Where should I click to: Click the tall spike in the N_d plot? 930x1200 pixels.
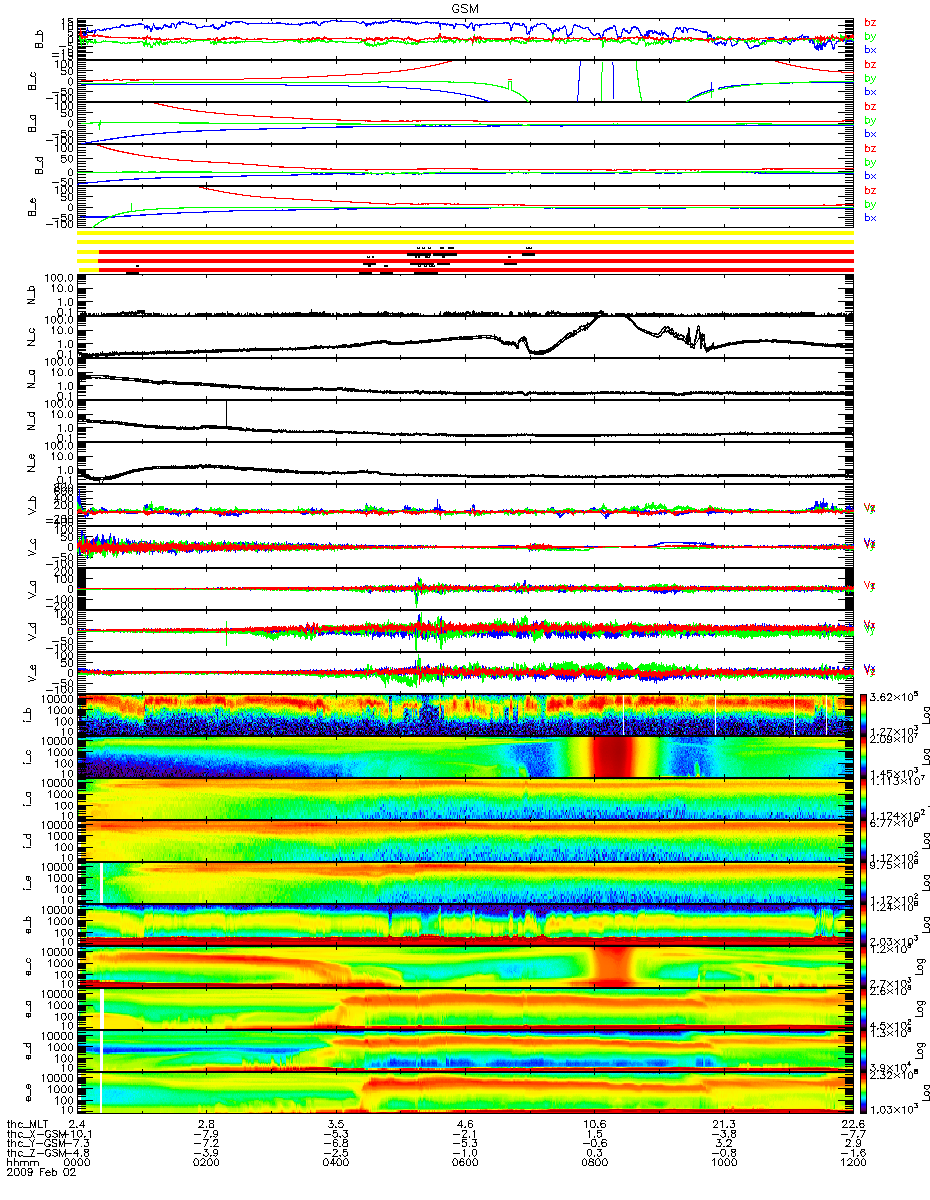227,412
